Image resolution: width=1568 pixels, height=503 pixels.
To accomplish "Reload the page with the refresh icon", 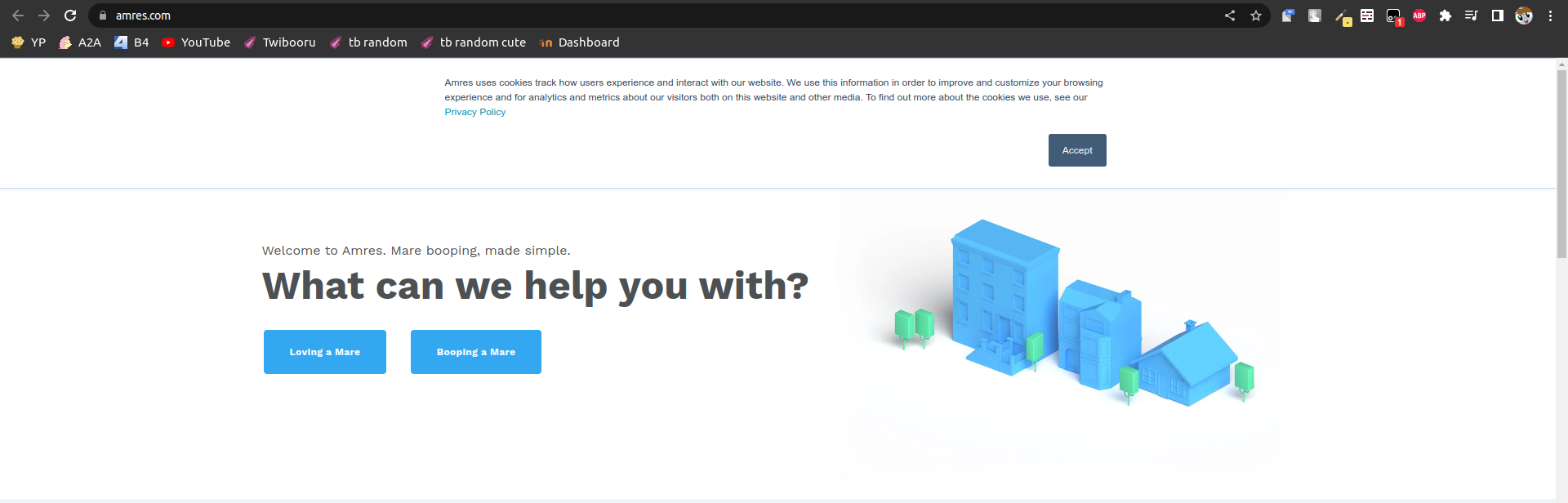I will pyautogui.click(x=70, y=16).
